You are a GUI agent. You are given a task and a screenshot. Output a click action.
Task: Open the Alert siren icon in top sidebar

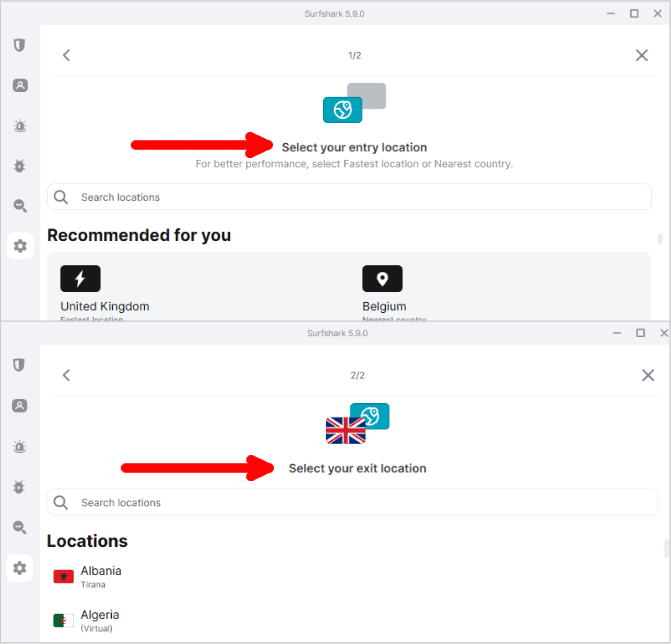click(20, 126)
